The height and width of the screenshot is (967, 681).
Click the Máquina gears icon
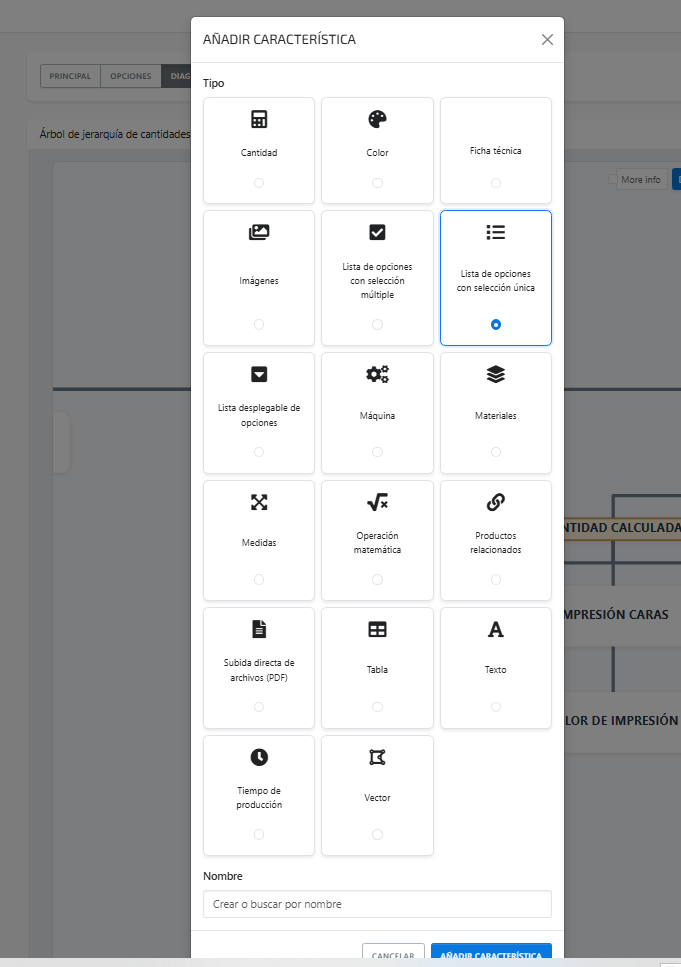pos(378,374)
